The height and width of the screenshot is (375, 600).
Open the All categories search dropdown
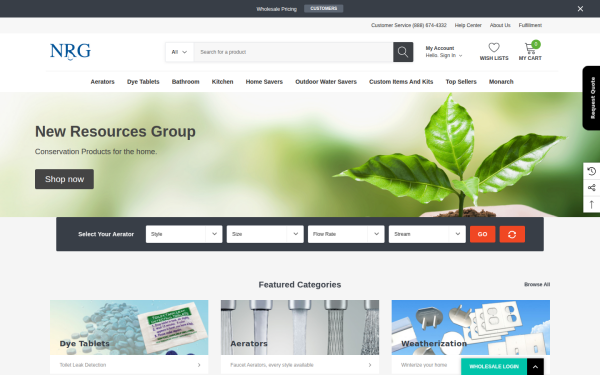click(x=179, y=52)
